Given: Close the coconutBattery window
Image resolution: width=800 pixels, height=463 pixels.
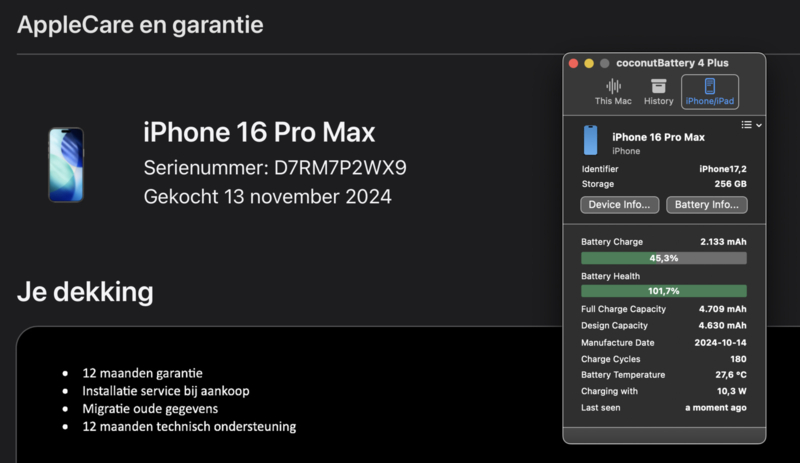Looking at the screenshot, I should pos(574,63).
